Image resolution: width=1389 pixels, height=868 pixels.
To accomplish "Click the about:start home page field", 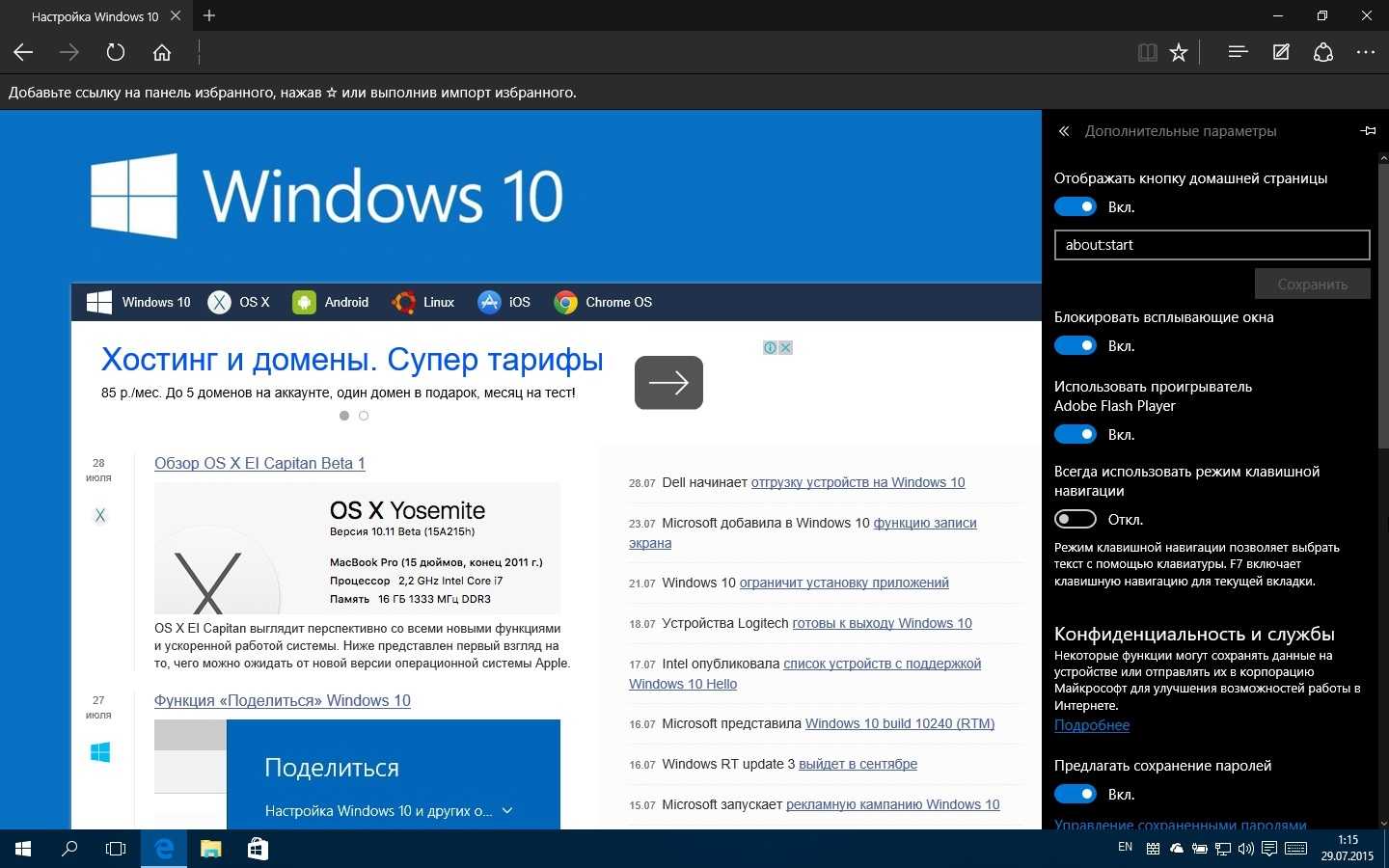I will [x=1212, y=245].
